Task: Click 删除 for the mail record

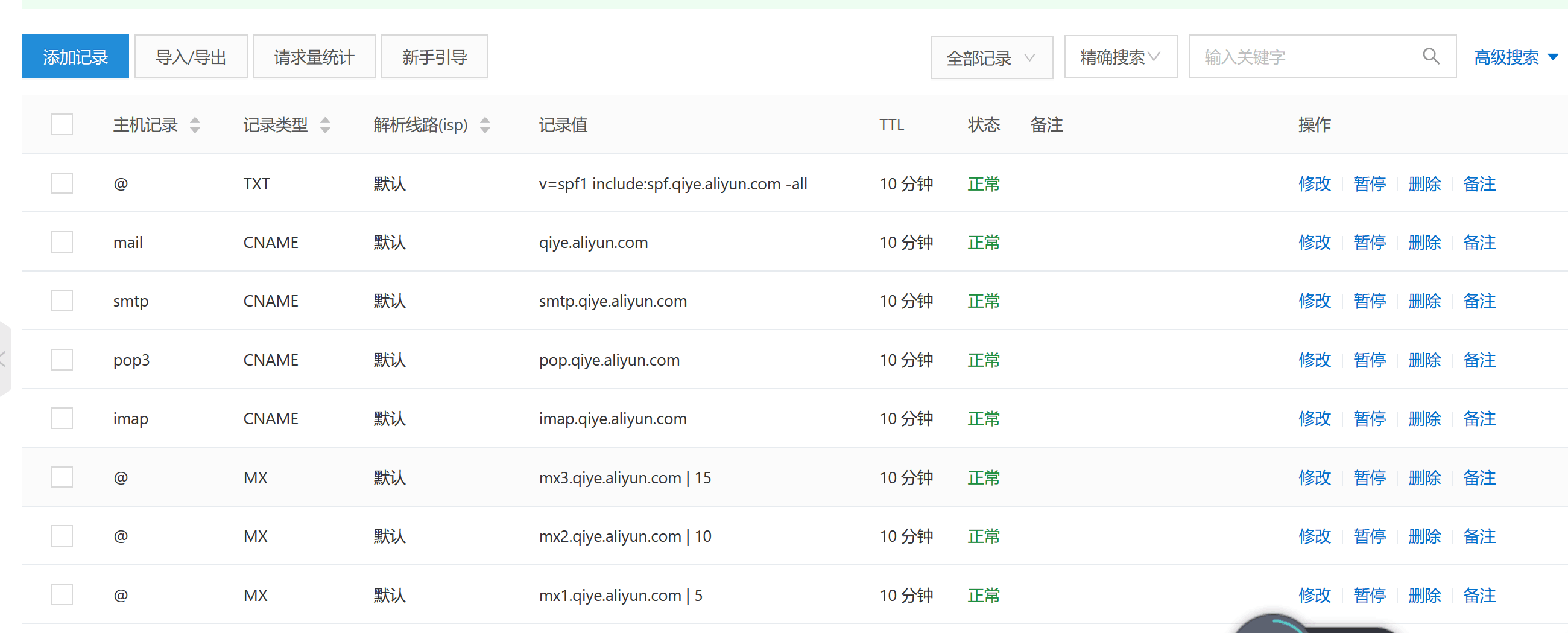Action: pyautogui.click(x=1424, y=242)
